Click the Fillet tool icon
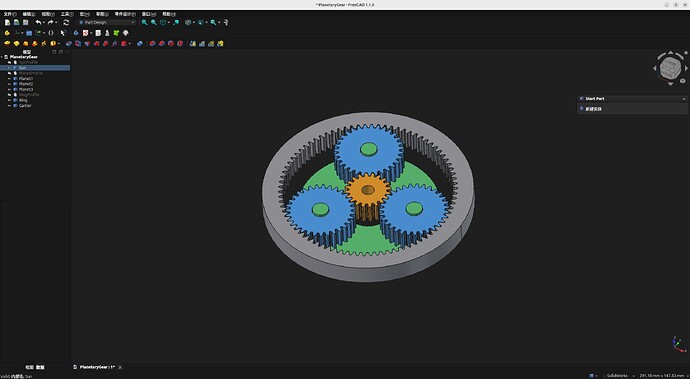 point(152,43)
